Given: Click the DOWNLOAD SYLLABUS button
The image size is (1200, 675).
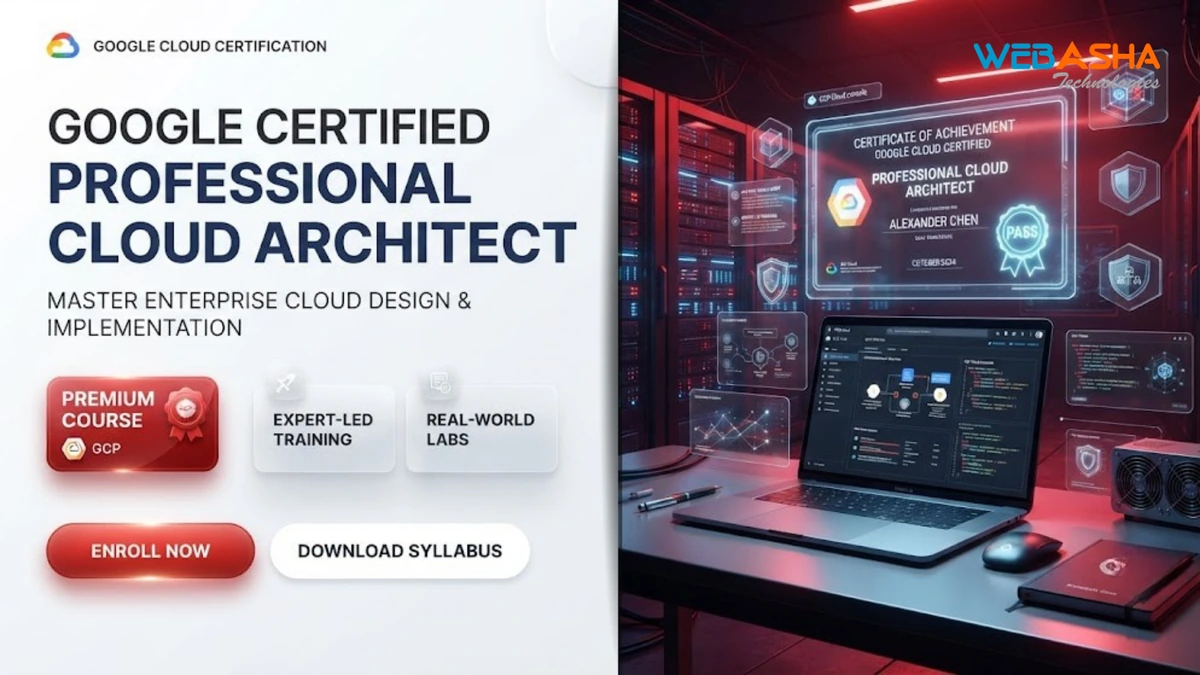Looking at the screenshot, I should 400,551.
